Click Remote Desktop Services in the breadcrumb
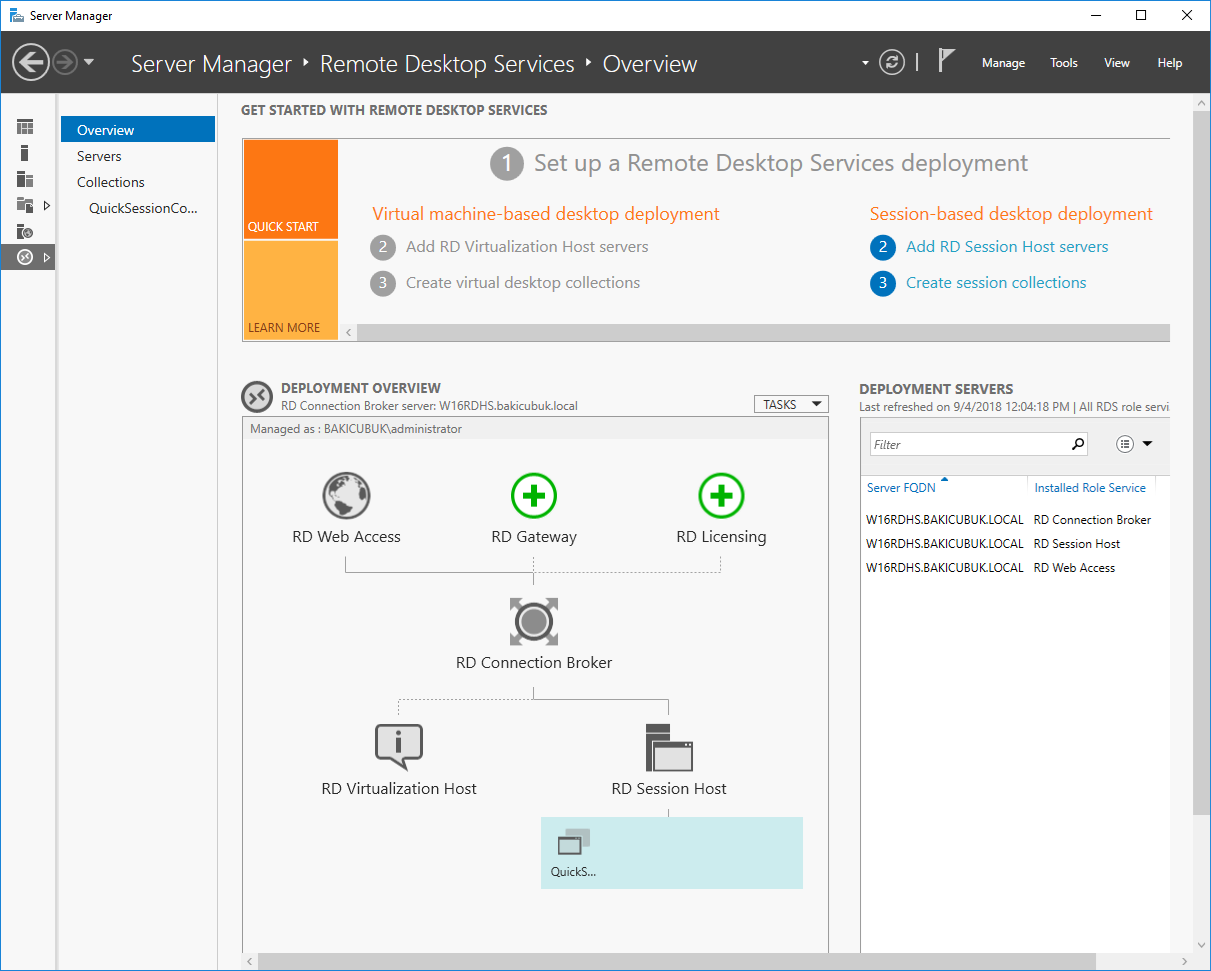Image resolution: width=1211 pixels, height=971 pixels. 447,64
